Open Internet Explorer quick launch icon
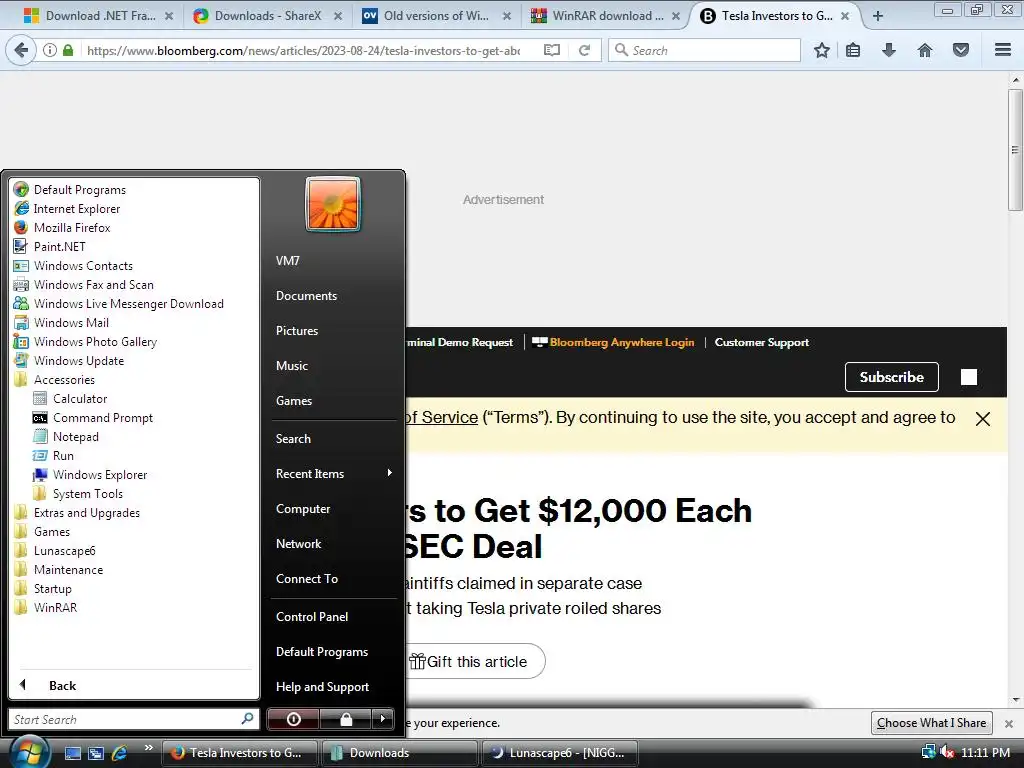1024x768 pixels. pos(120,753)
